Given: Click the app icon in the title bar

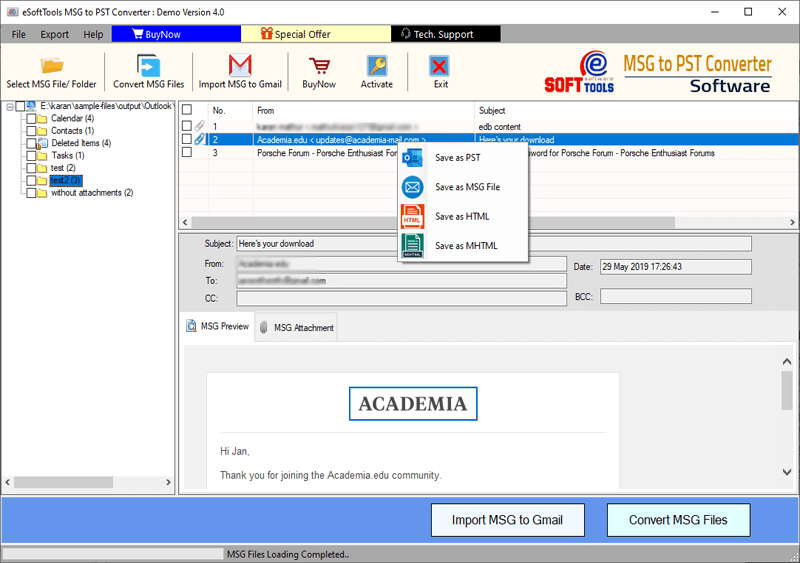Looking at the screenshot, I should point(11,12).
